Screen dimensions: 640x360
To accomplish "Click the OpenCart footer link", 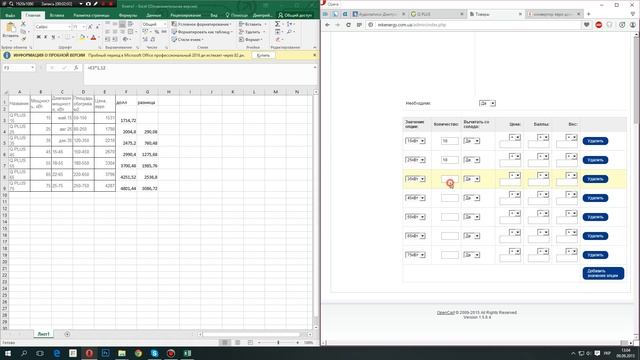I will pyautogui.click(x=445, y=312).
